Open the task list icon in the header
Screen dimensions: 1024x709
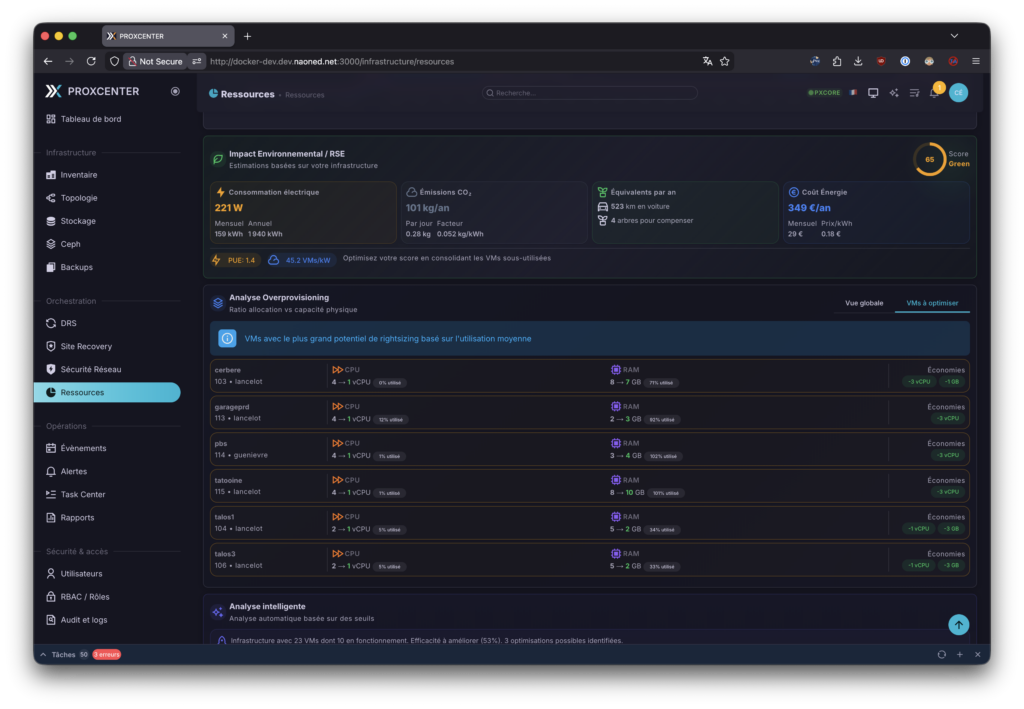[x=914, y=93]
